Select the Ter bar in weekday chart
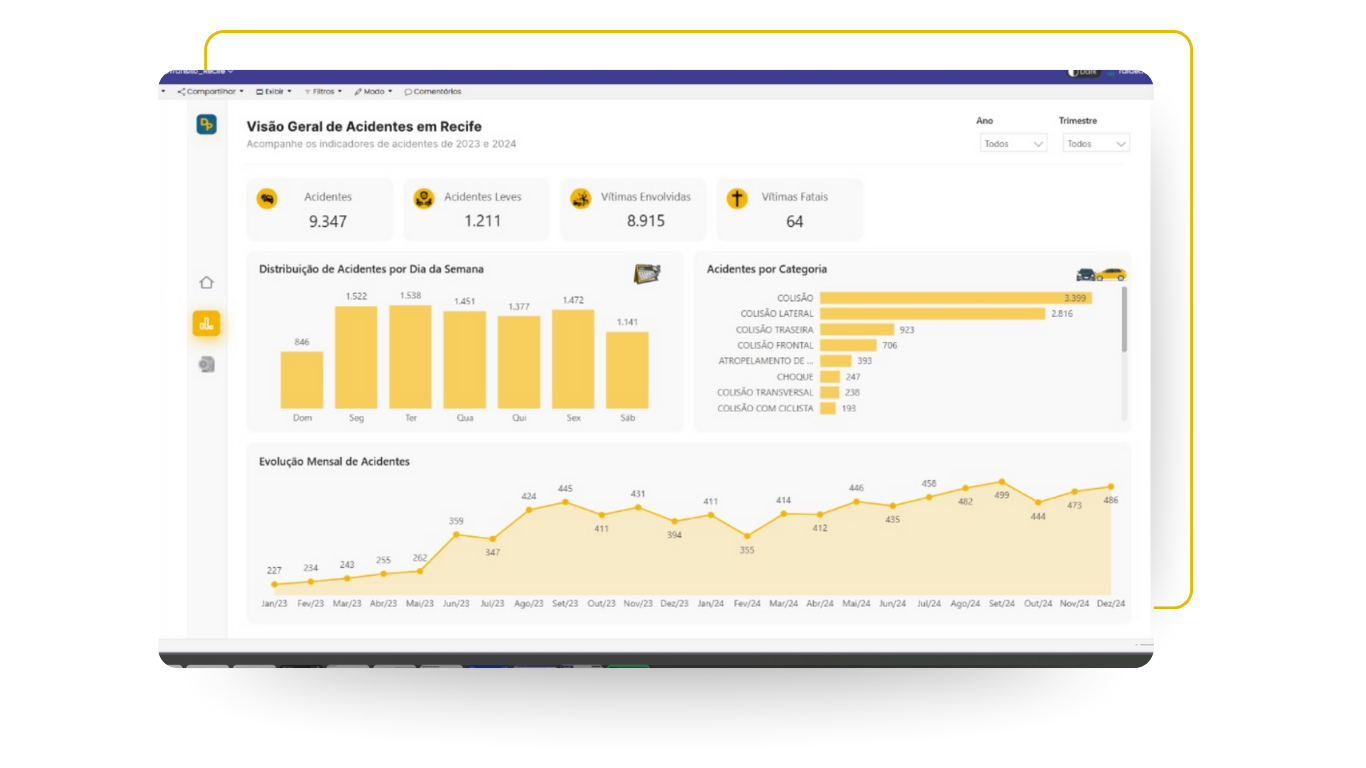Image resolution: width=1366 pixels, height=768 pixels. [x=410, y=357]
